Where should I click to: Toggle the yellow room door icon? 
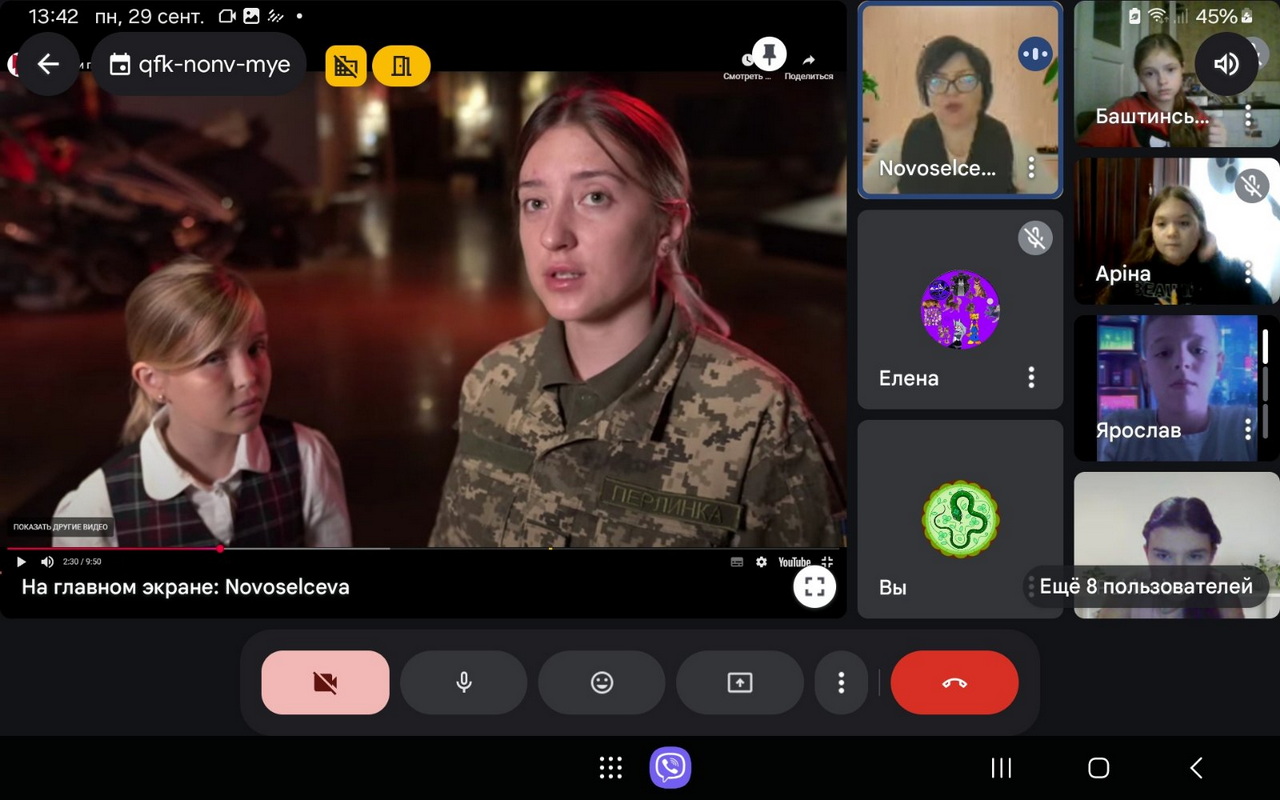401,66
